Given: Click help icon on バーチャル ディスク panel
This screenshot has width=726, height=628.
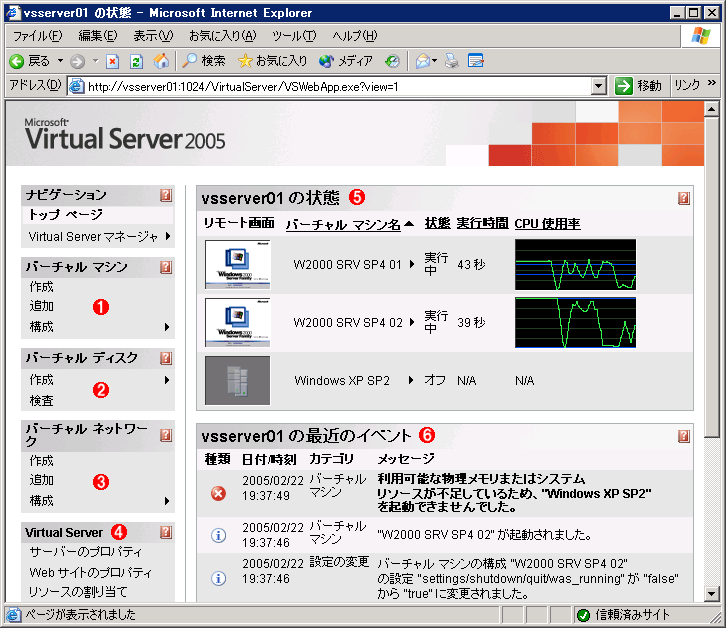Looking at the screenshot, I should [166, 358].
